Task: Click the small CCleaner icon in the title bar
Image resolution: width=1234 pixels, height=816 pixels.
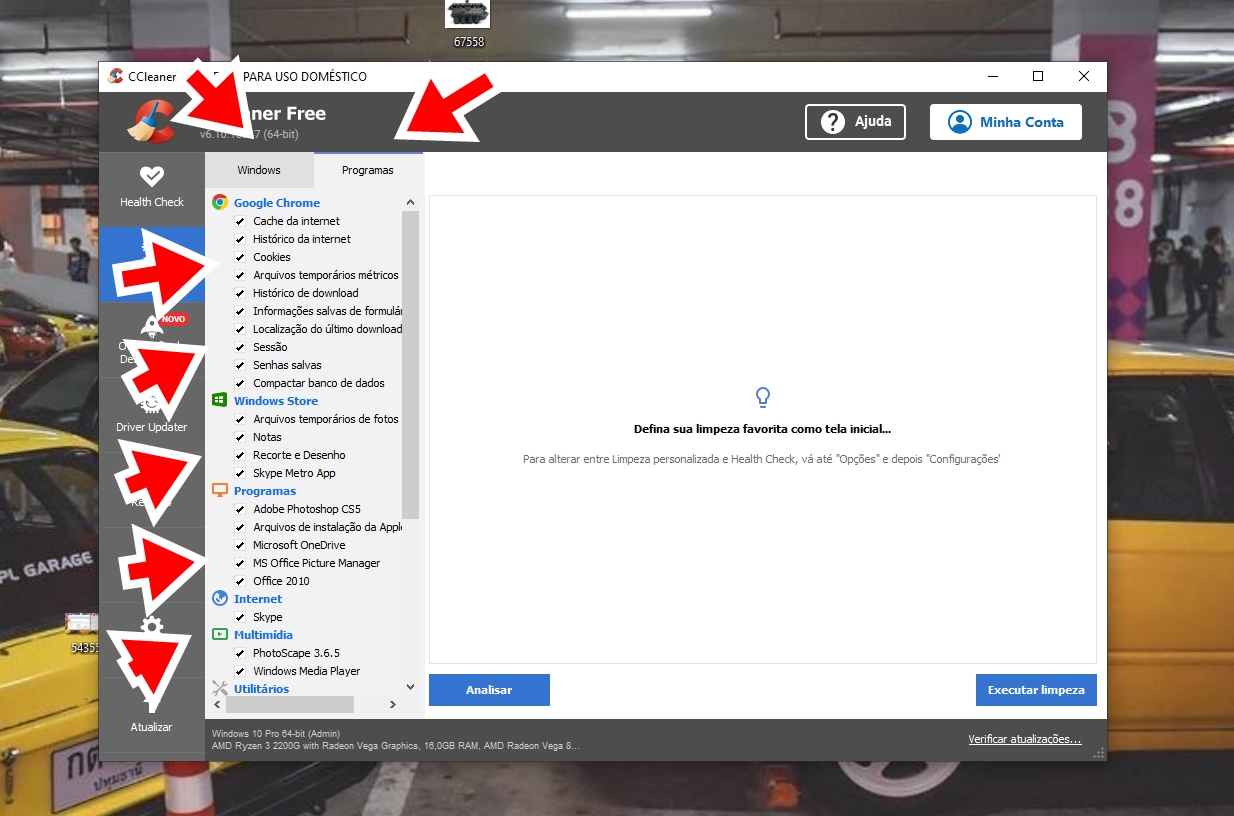Action: pyautogui.click(x=116, y=77)
